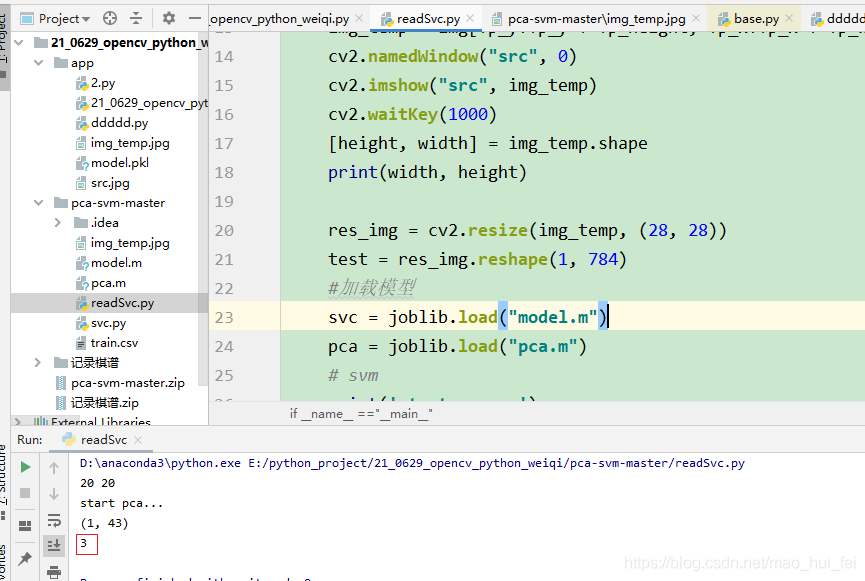Restore the Run tool window layout
Viewport: 865px width, 581px height.
[x=25, y=524]
